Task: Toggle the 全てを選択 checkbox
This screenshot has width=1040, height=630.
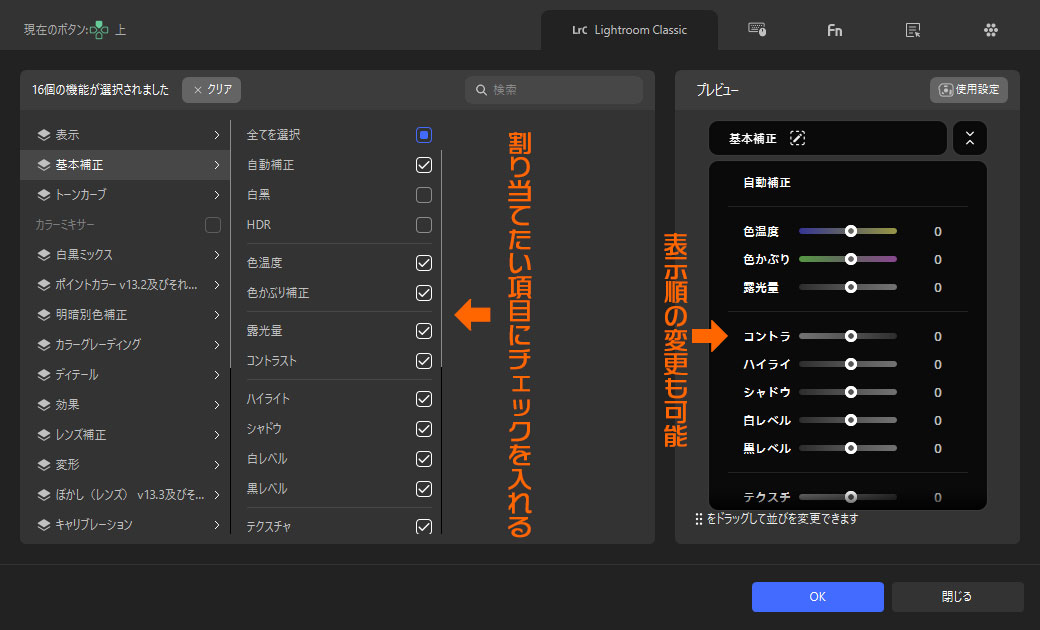Action: [424, 135]
